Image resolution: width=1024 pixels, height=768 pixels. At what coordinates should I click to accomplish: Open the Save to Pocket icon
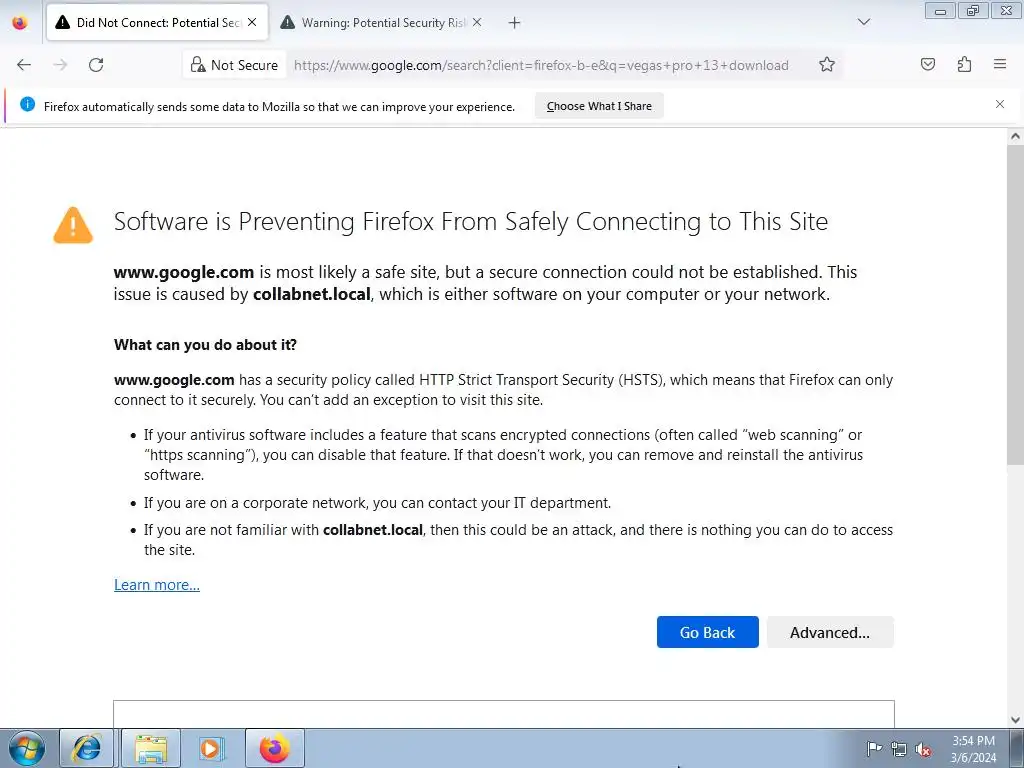point(928,64)
